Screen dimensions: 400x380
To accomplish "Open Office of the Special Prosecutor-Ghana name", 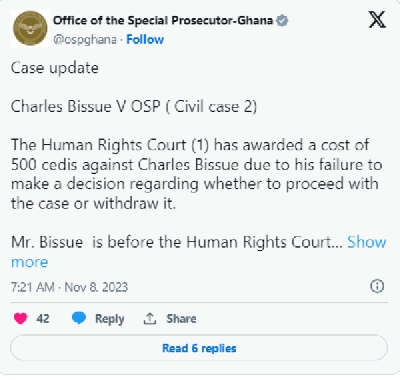I will click(163, 21).
